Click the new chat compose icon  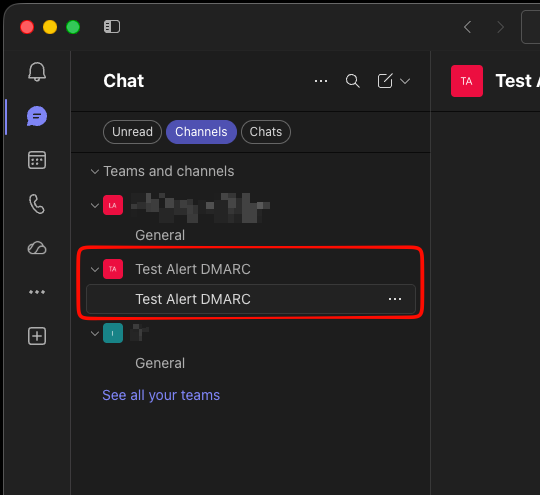point(385,81)
